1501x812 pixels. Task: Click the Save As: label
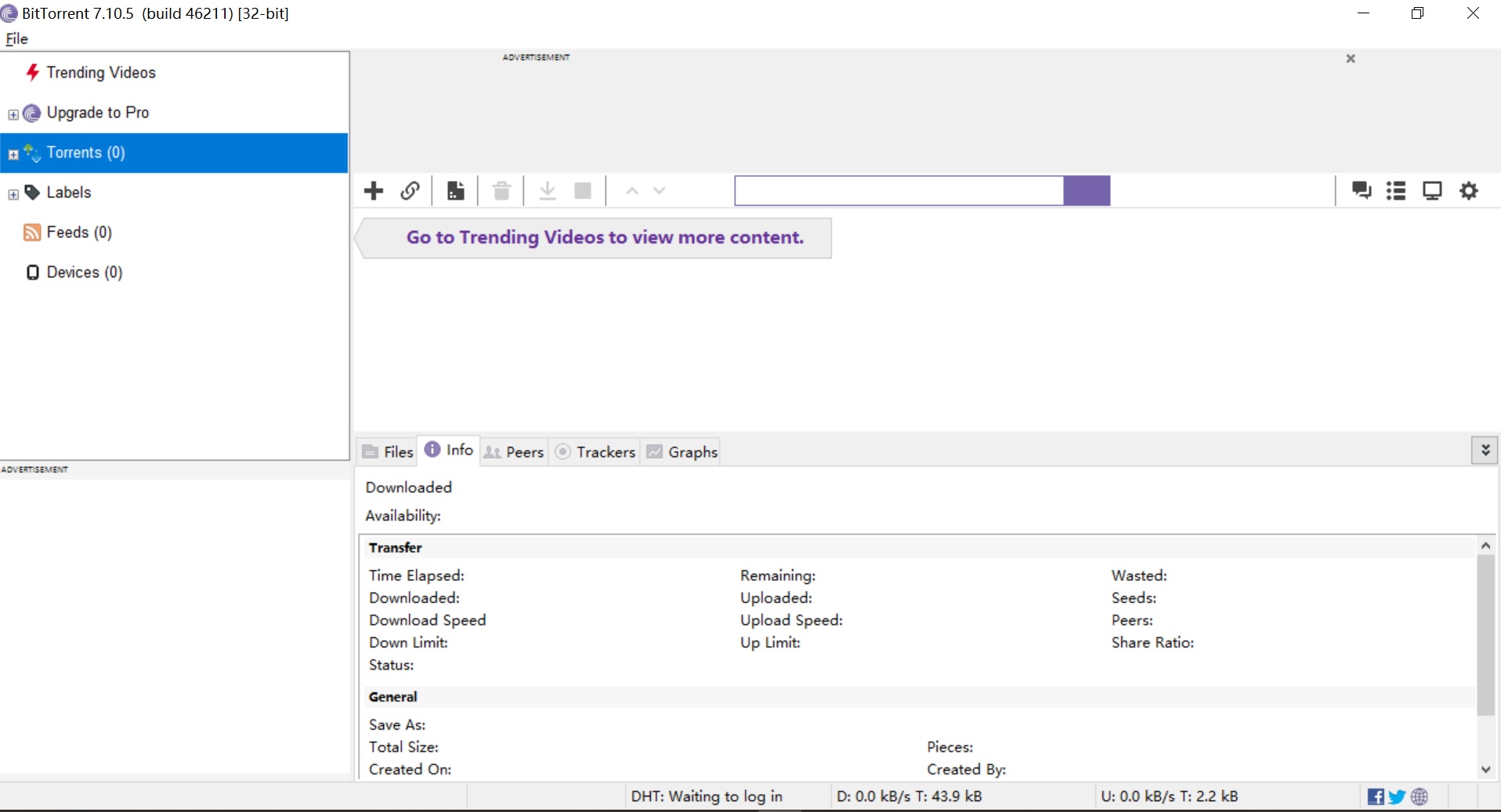pyautogui.click(x=397, y=724)
